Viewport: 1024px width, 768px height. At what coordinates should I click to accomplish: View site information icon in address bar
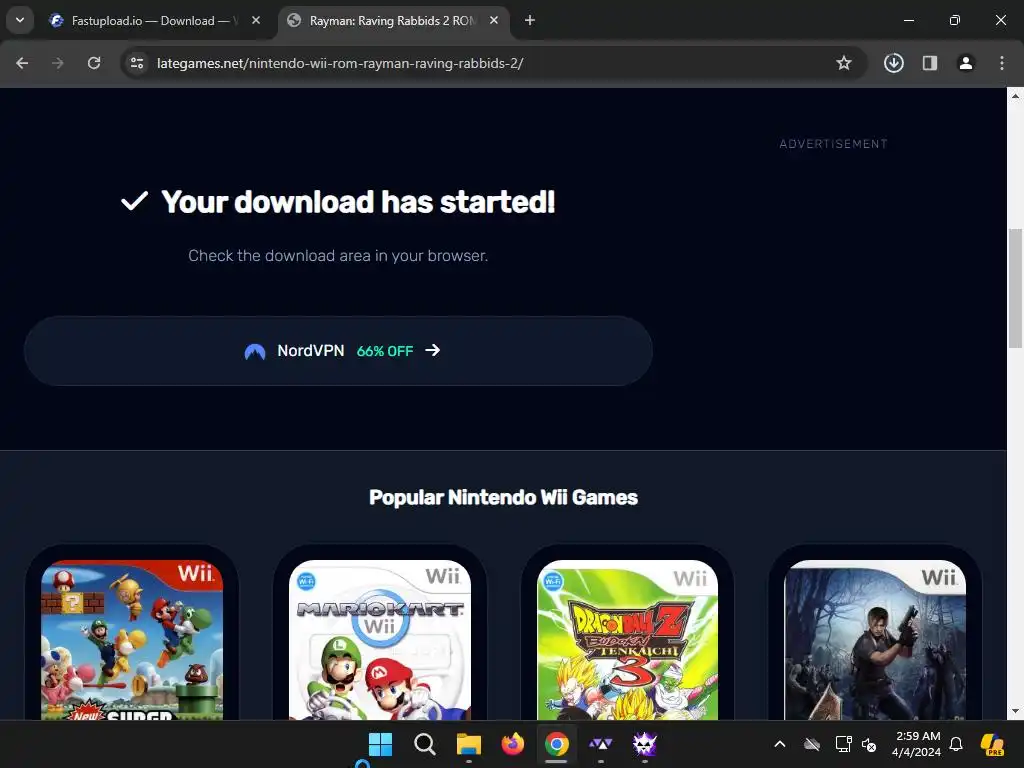coord(137,63)
